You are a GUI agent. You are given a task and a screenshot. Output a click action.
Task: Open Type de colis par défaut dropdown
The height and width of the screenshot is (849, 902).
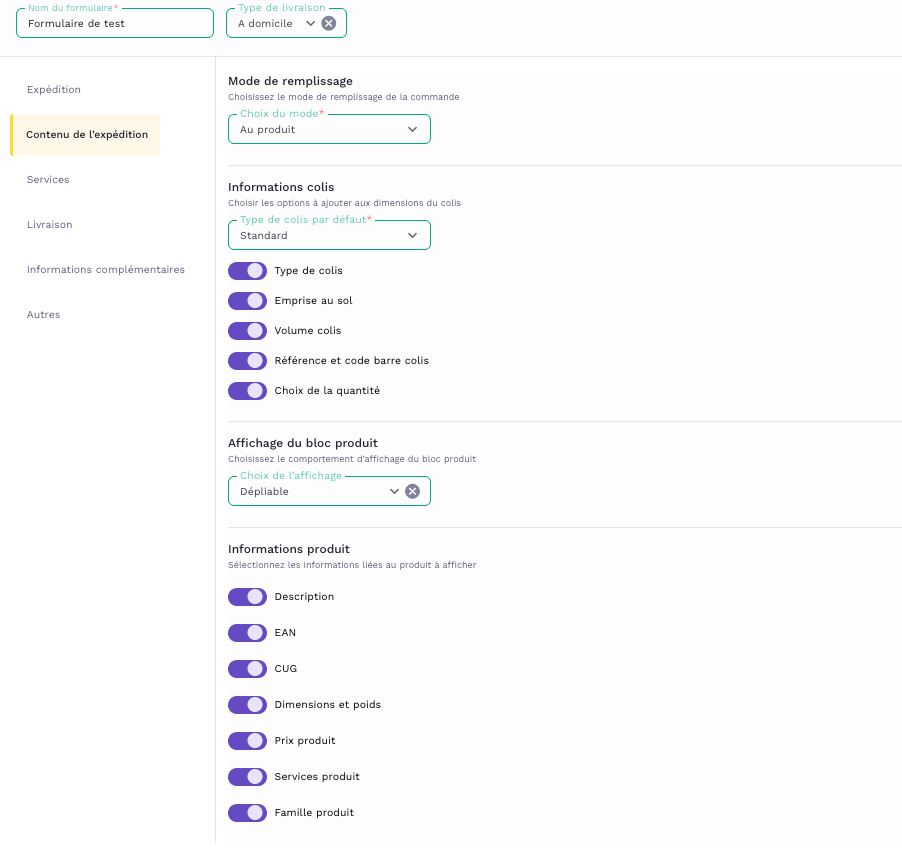tap(412, 236)
